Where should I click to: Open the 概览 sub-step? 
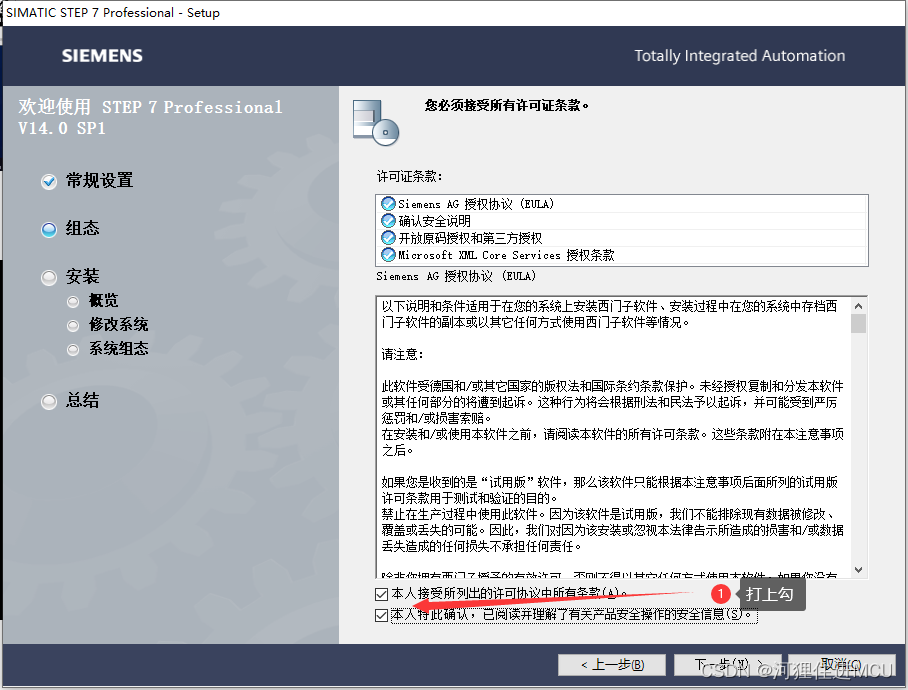pos(104,300)
